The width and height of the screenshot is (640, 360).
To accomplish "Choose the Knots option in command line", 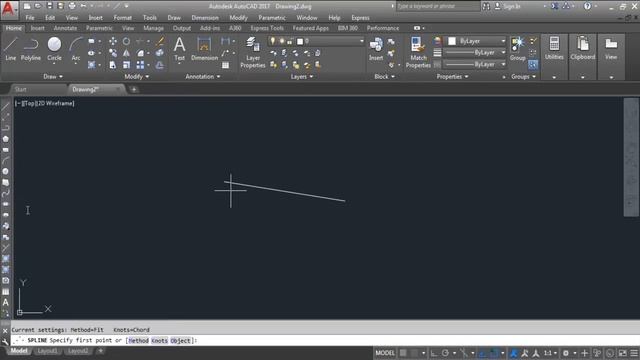I will click(x=160, y=340).
